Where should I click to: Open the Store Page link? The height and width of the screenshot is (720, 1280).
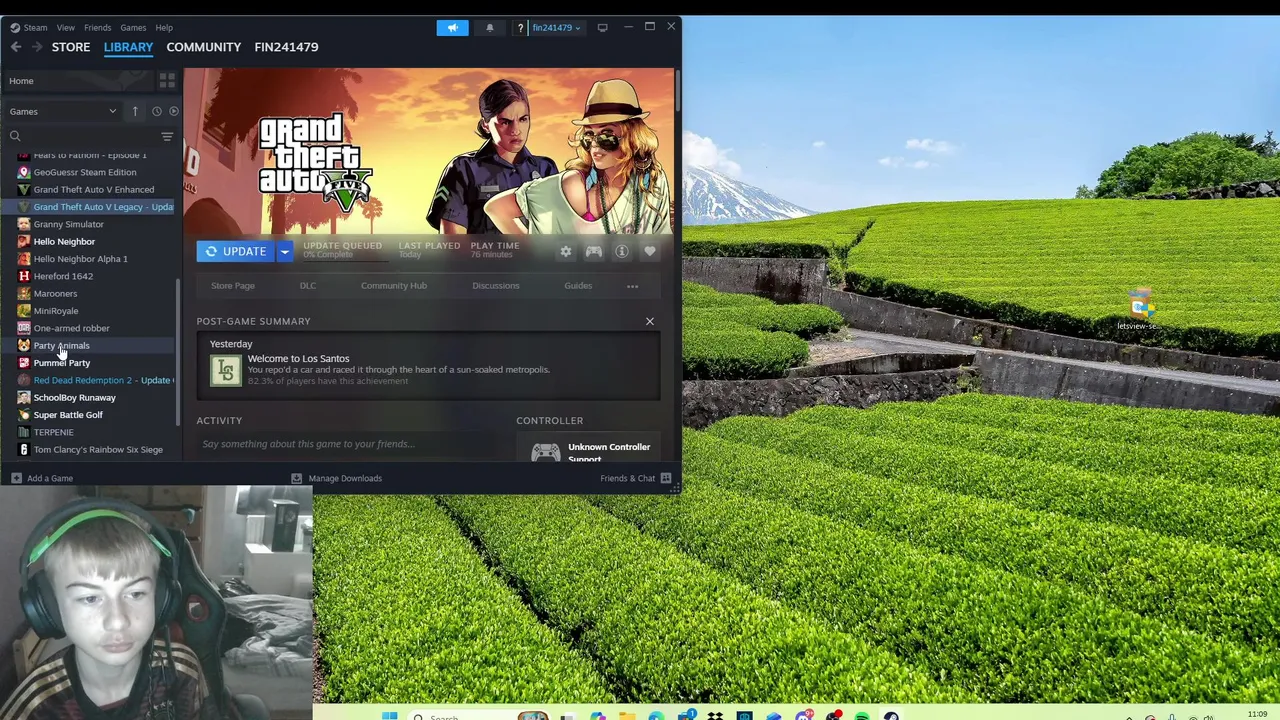(233, 286)
